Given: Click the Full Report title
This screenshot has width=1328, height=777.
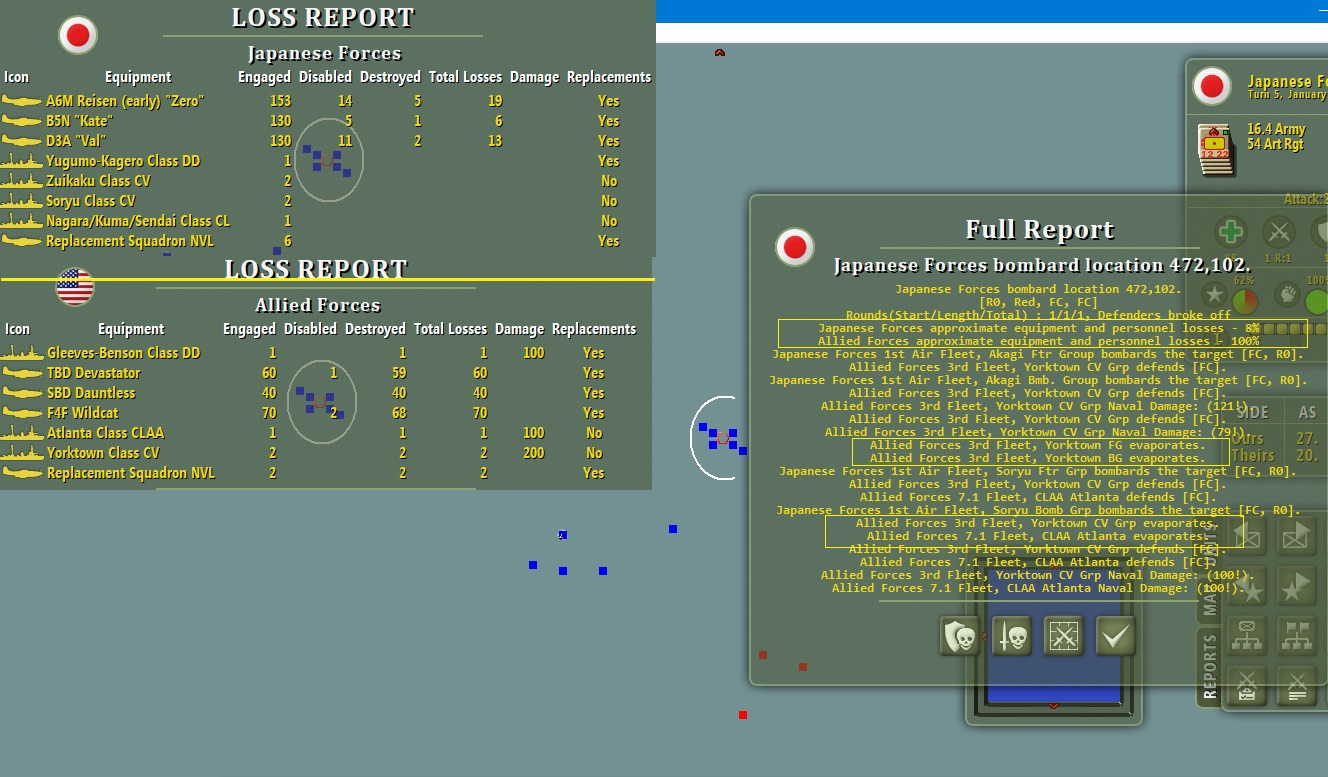Looking at the screenshot, I should click(x=1040, y=230).
